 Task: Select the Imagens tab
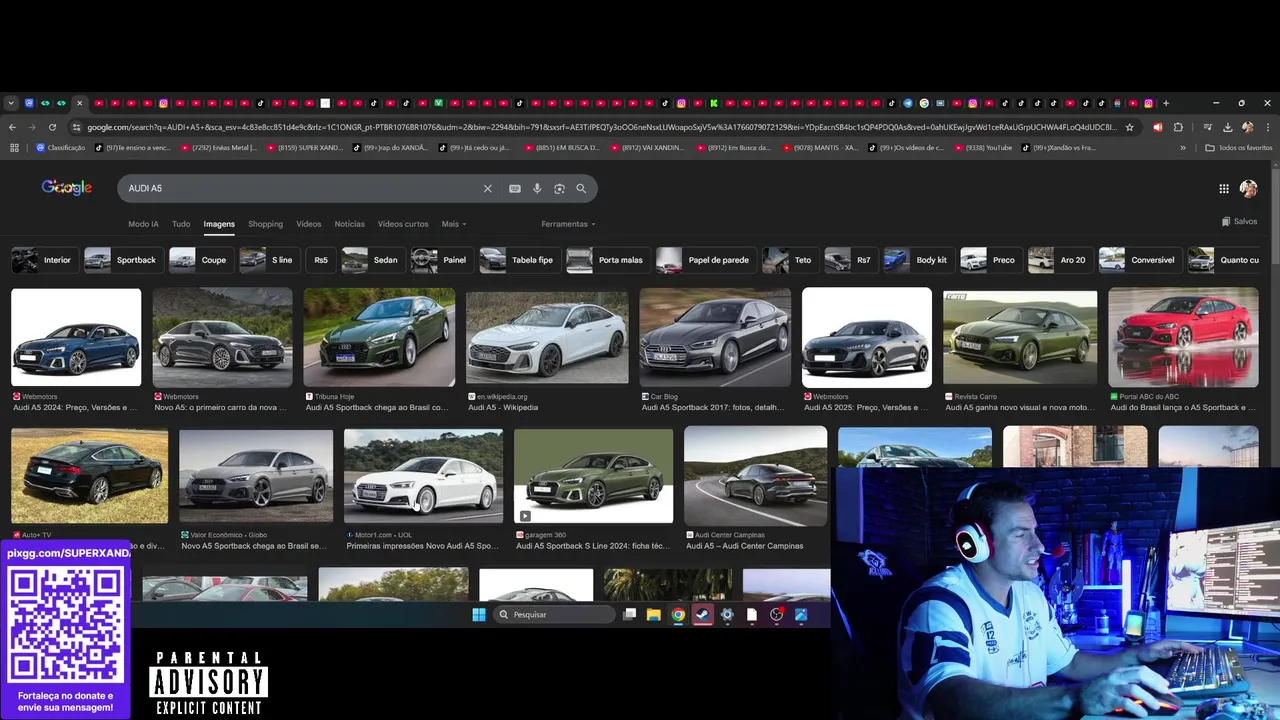tap(219, 224)
